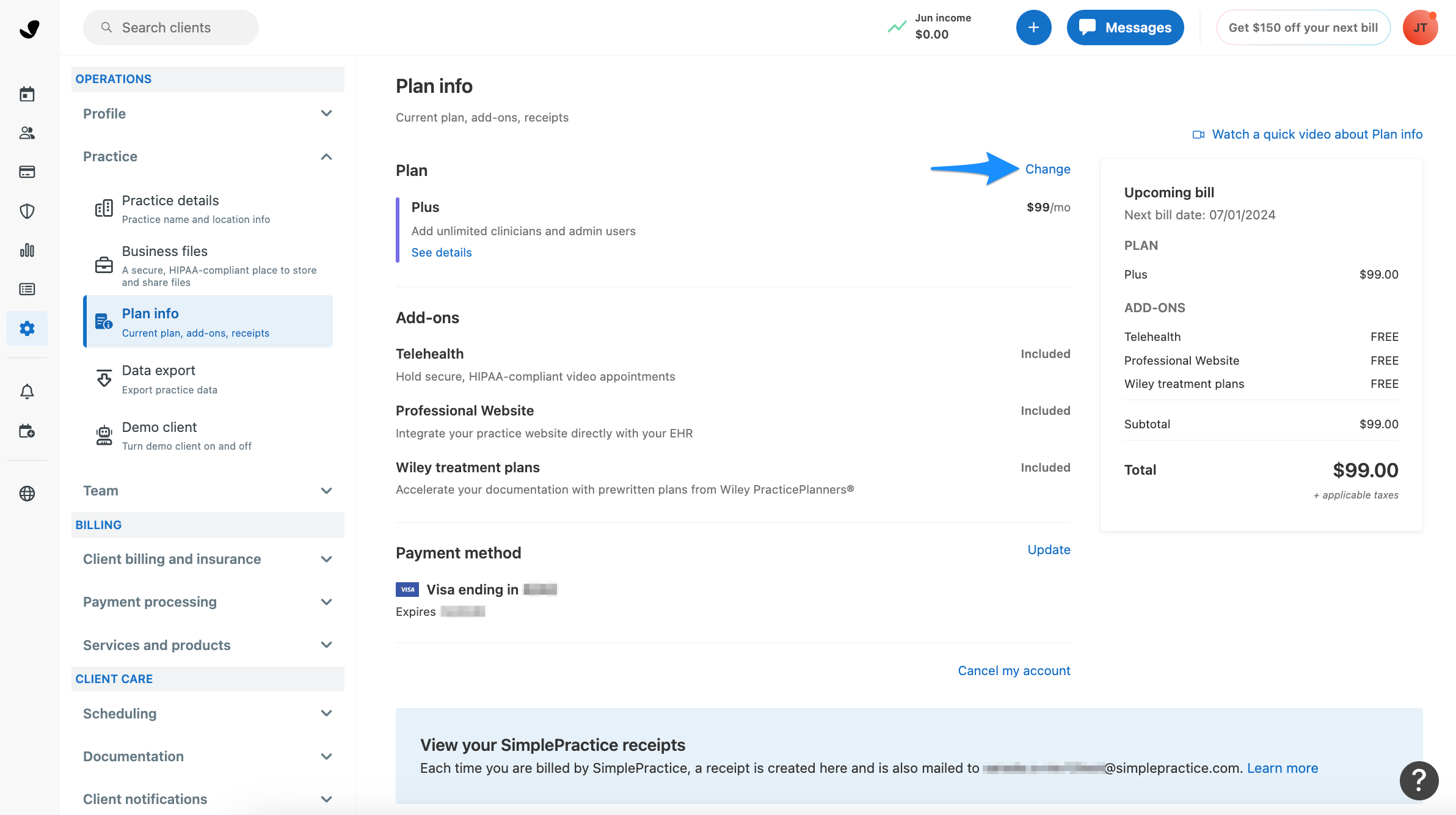Open the Messages button
Screen dimensions: 1456x815
coord(1125,27)
